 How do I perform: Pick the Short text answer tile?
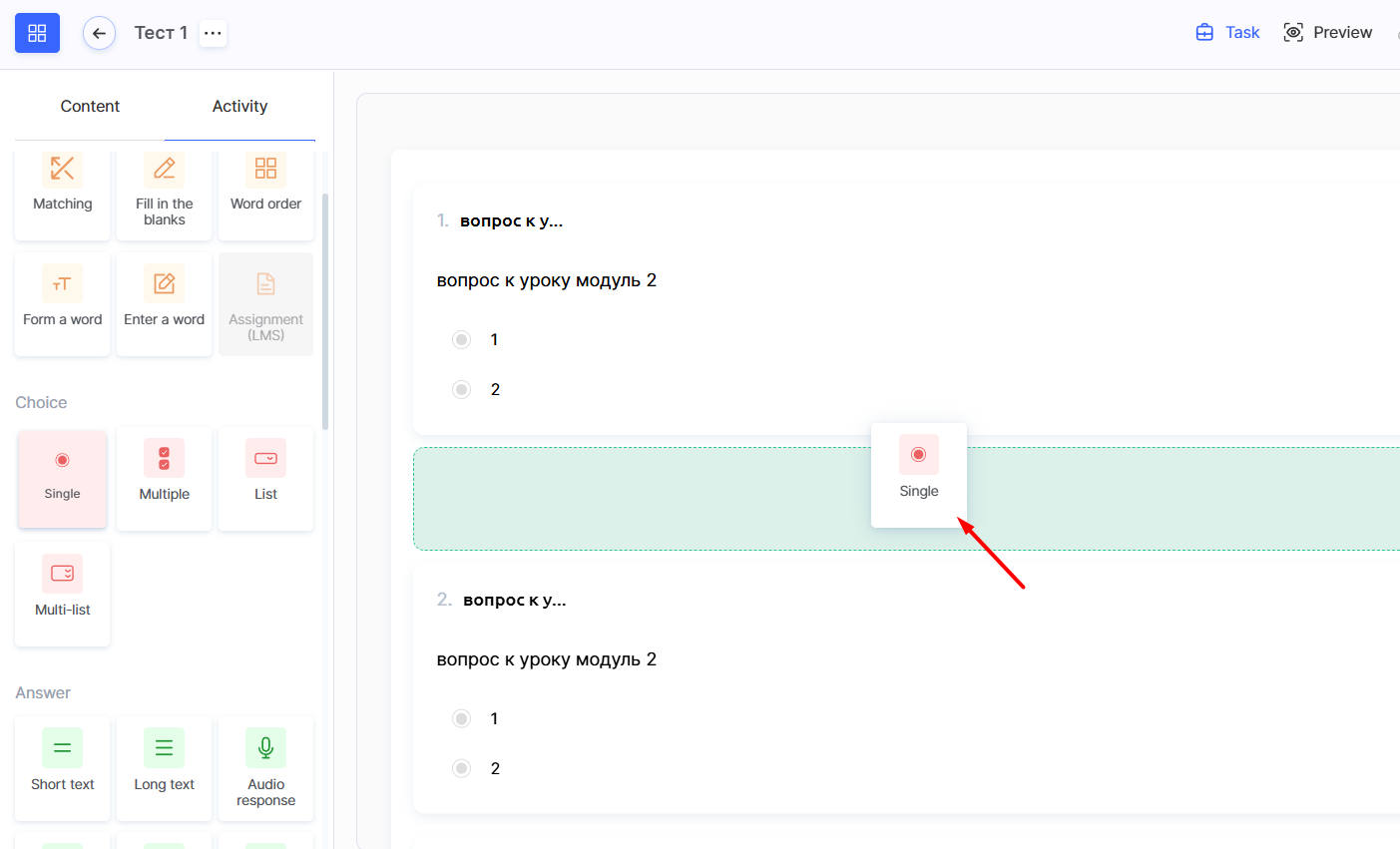pyautogui.click(x=62, y=767)
